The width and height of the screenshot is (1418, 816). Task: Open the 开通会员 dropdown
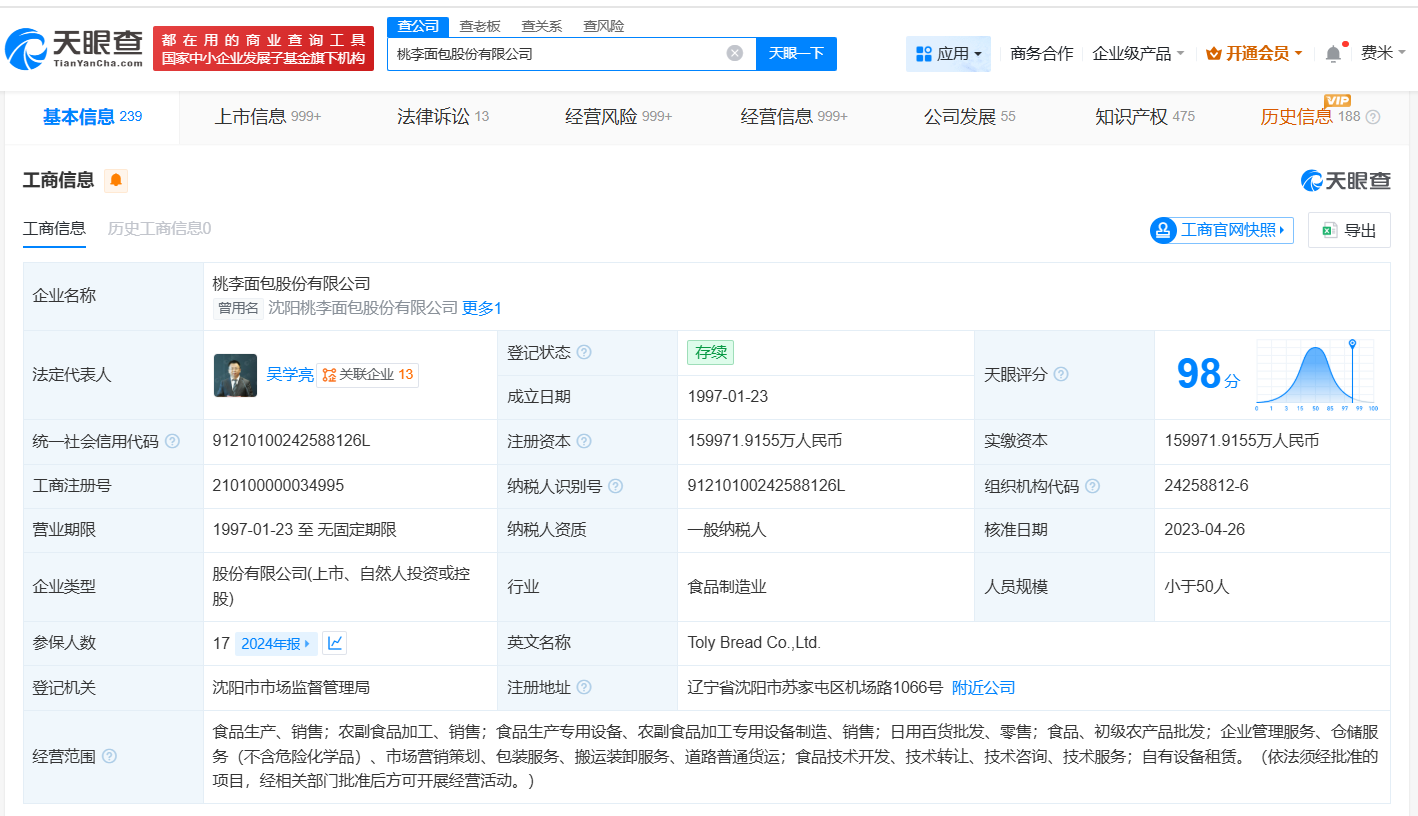(x=1253, y=53)
